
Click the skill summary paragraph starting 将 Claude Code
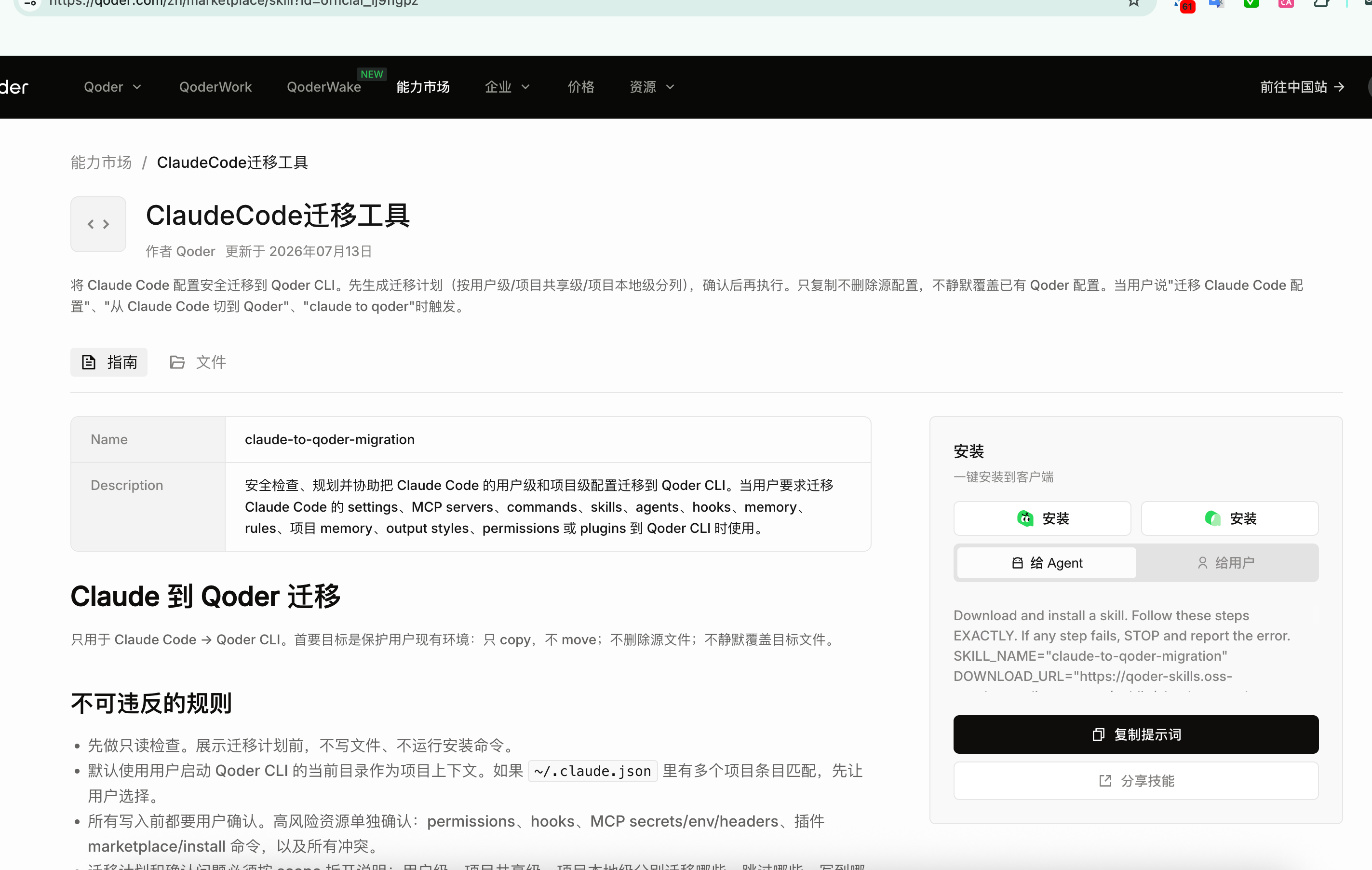click(x=687, y=295)
